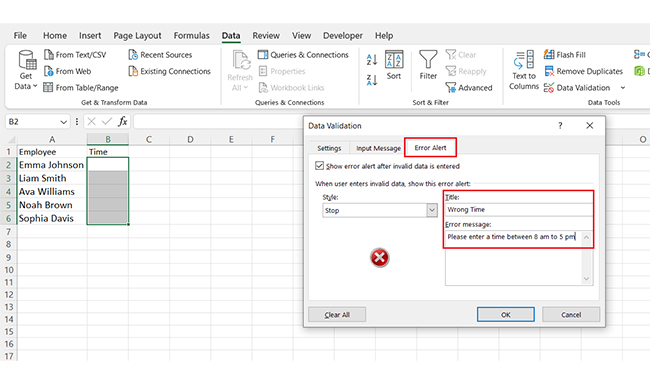Select row 8 header

[x=8, y=244]
